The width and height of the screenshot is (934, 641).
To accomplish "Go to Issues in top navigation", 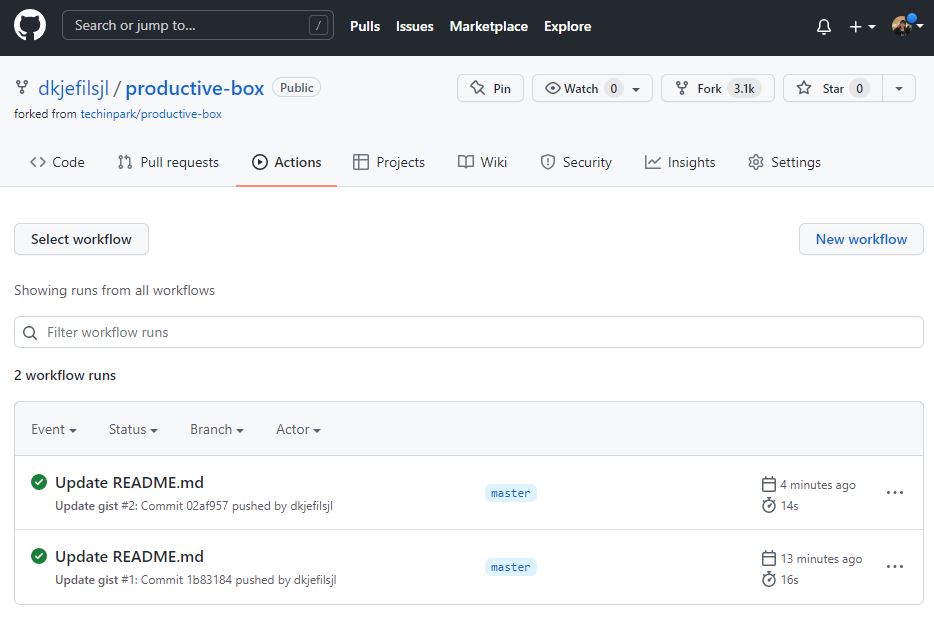I will tap(415, 26).
